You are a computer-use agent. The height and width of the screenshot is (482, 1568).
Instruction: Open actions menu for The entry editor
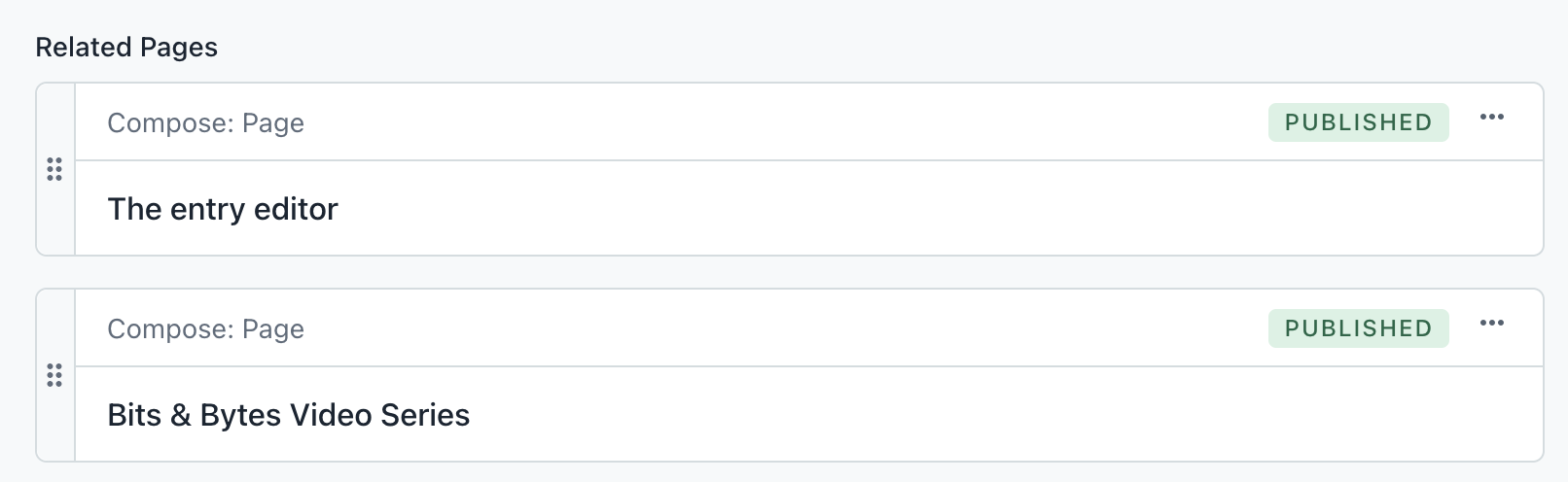(1491, 118)
